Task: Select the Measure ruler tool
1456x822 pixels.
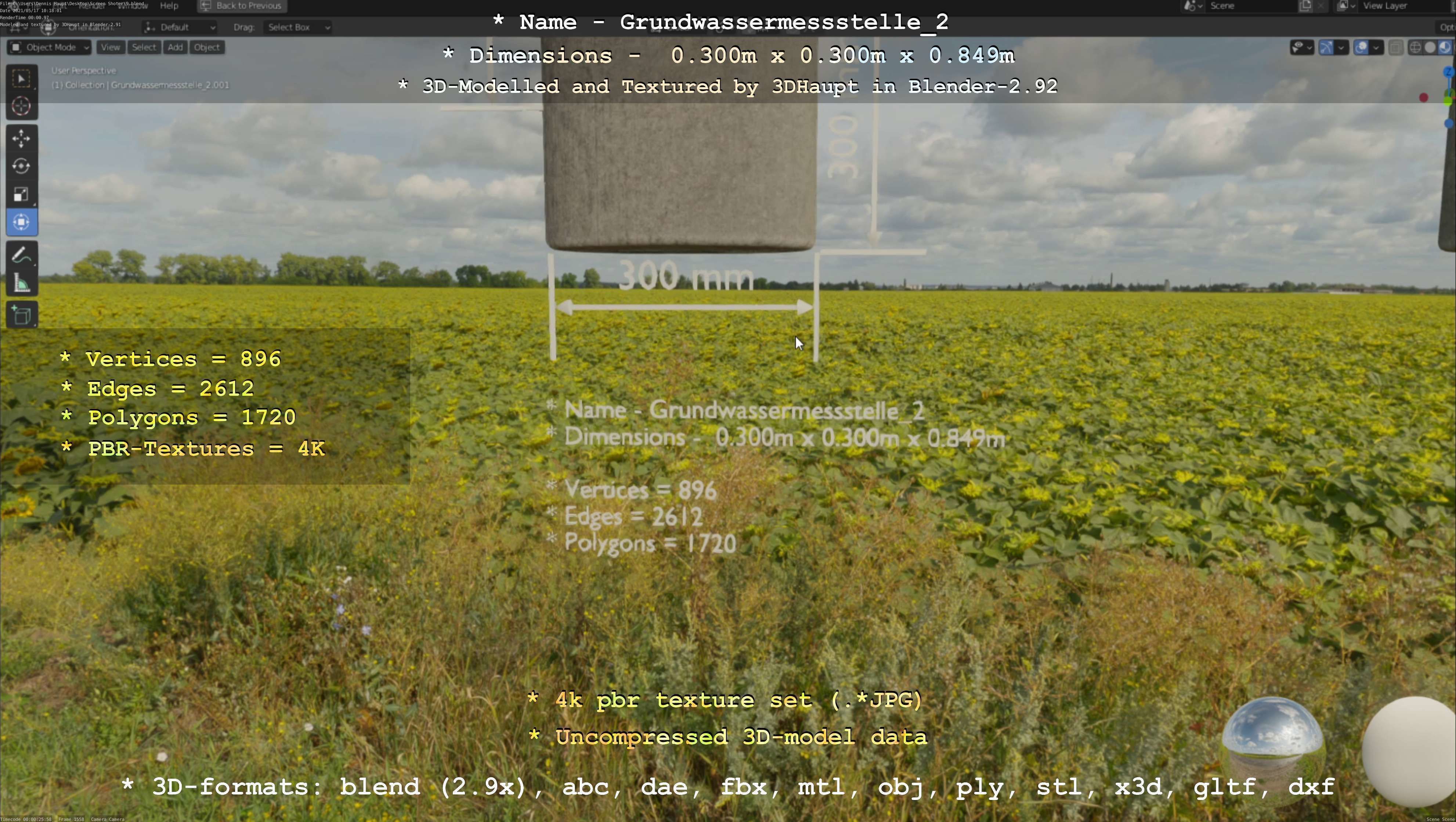Action: (x=21, y=283)
